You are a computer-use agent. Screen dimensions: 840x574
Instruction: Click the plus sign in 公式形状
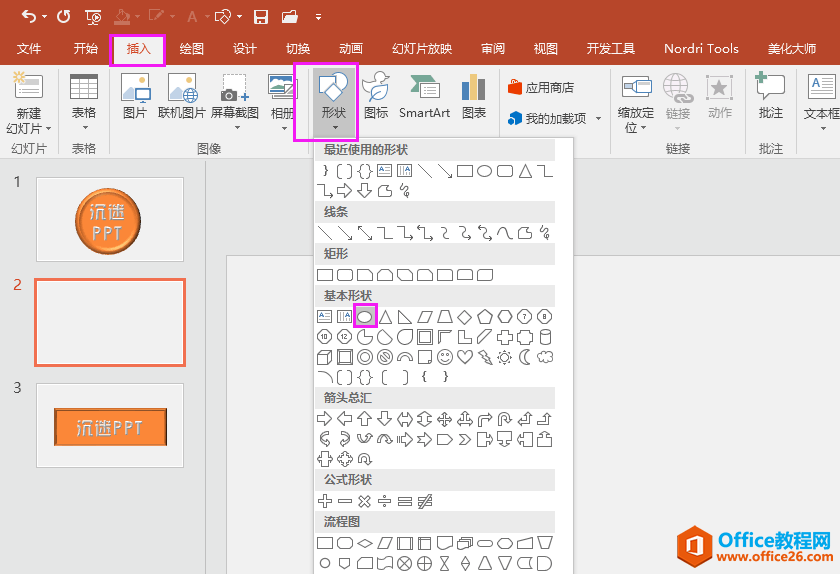(x=324, y=500)
